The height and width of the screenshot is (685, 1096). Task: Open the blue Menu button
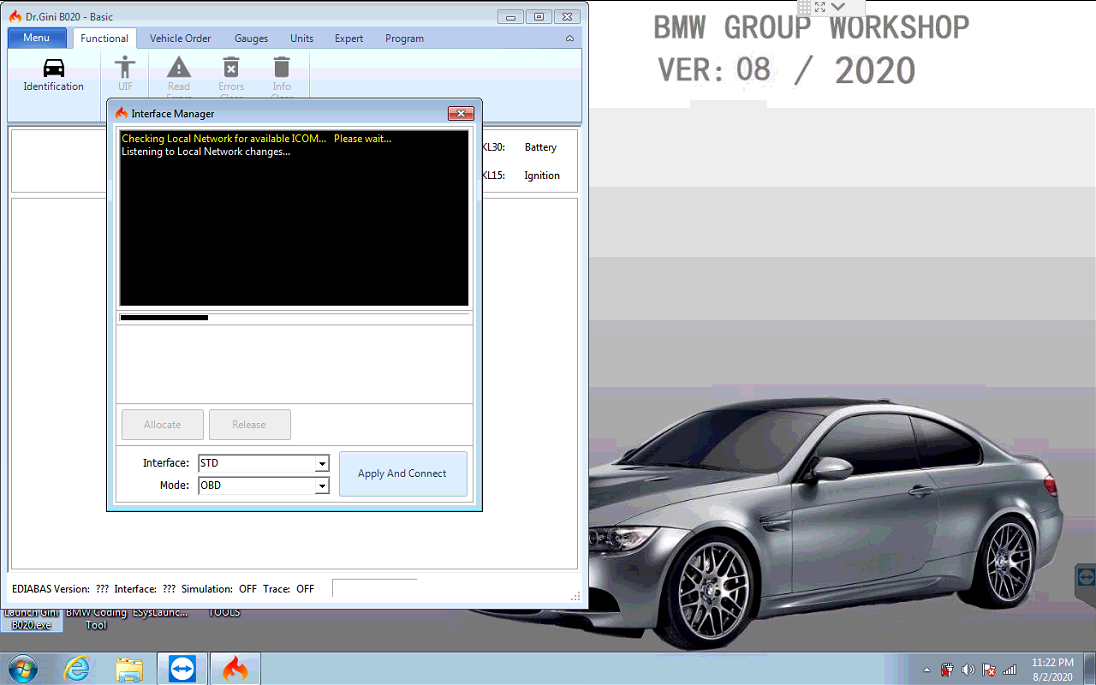pyautogui.click(x=37, y=38)
